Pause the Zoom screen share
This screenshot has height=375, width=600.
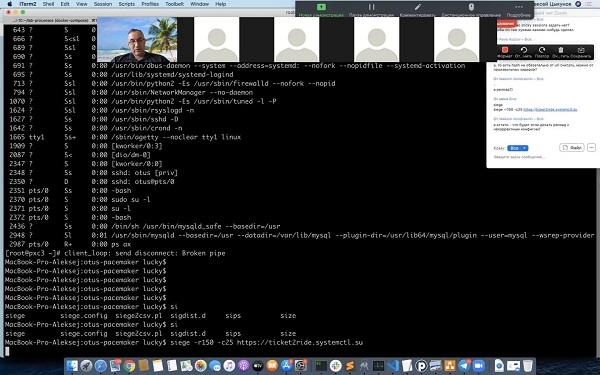(371, 7)
